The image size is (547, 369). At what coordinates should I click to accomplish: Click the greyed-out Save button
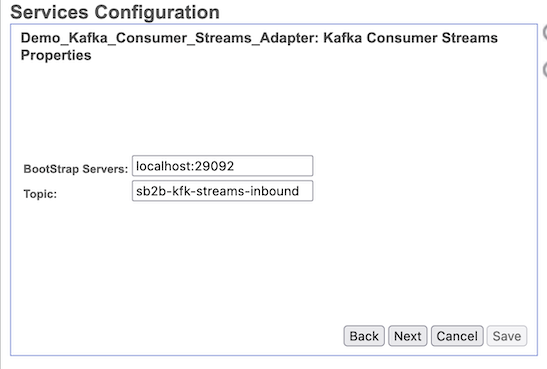point(507,336)
